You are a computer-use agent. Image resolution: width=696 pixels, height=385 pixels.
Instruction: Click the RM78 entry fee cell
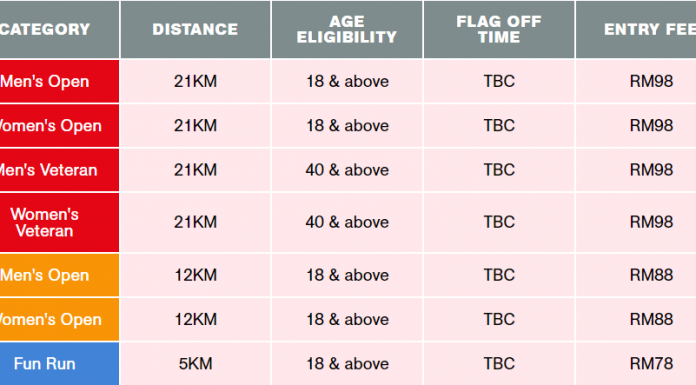(636, 364)
